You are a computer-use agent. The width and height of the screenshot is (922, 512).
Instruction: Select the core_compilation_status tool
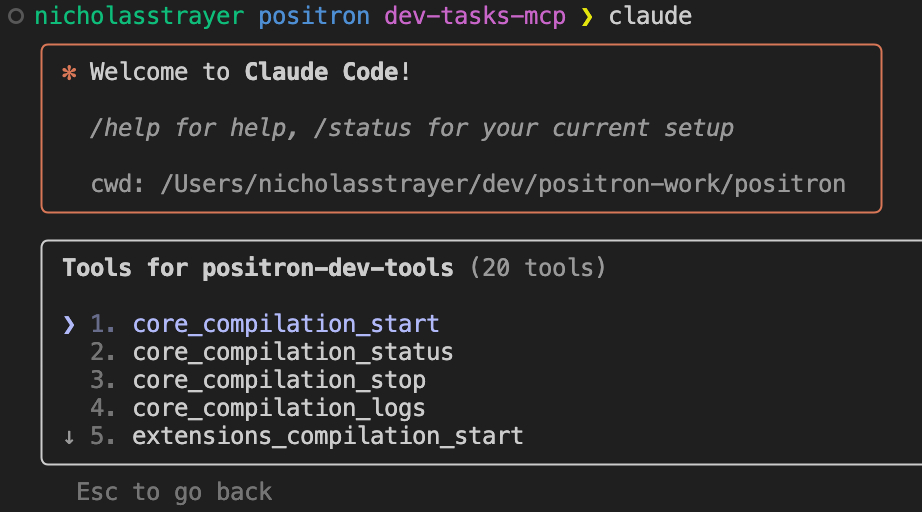click(293, 352)
